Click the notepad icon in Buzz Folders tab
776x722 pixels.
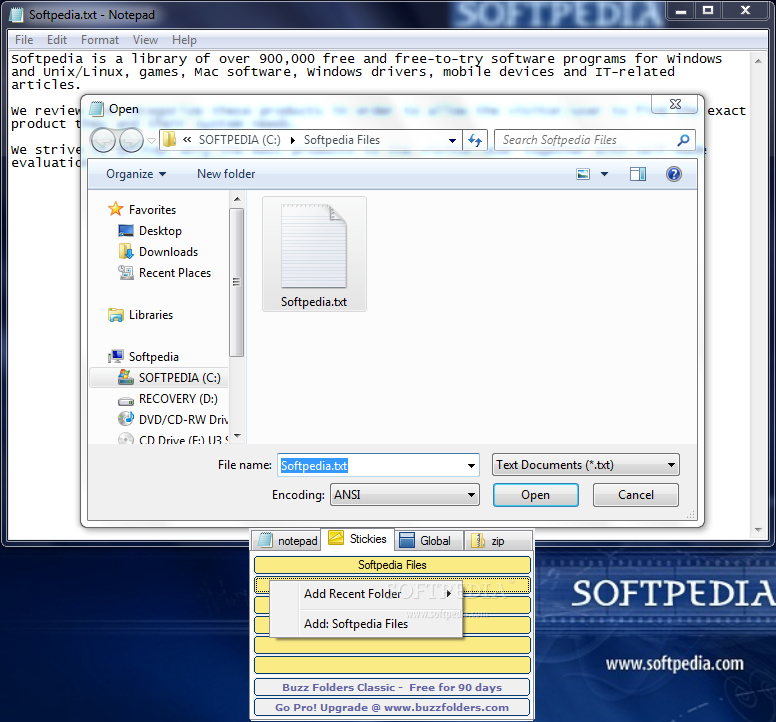[265, 540]
